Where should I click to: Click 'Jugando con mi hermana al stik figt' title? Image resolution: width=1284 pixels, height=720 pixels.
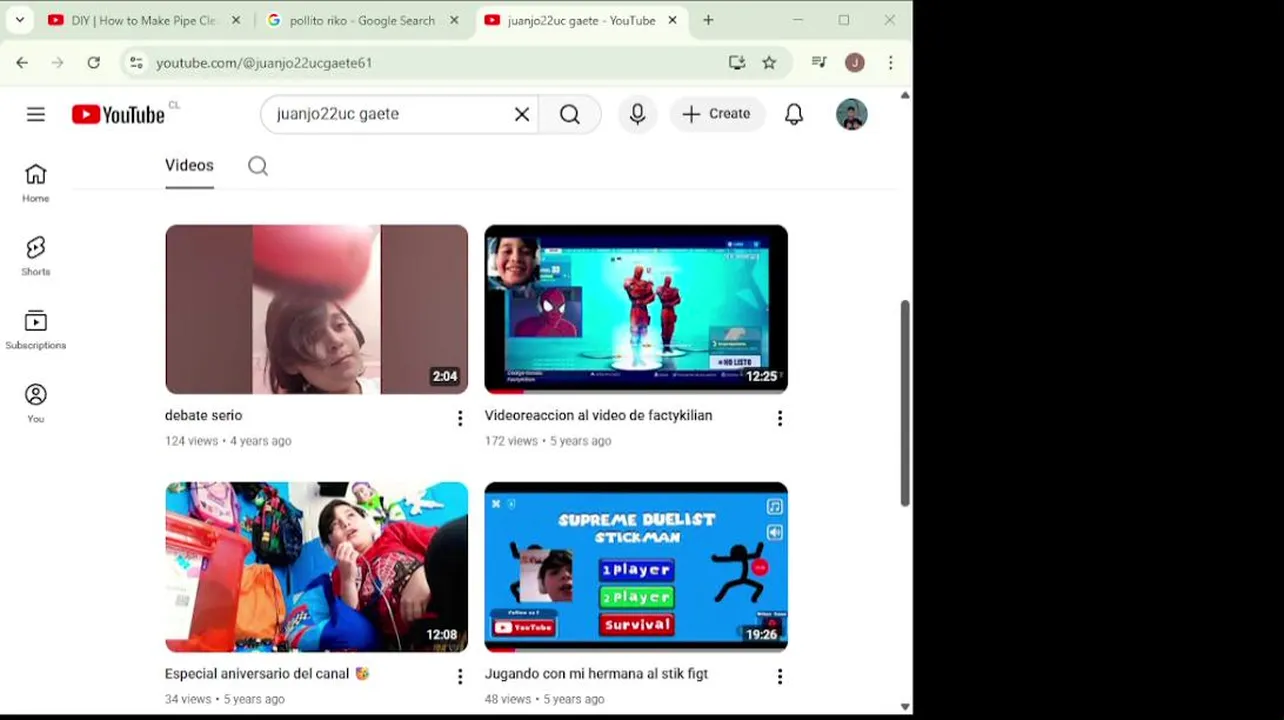click(x=596, y=674)
